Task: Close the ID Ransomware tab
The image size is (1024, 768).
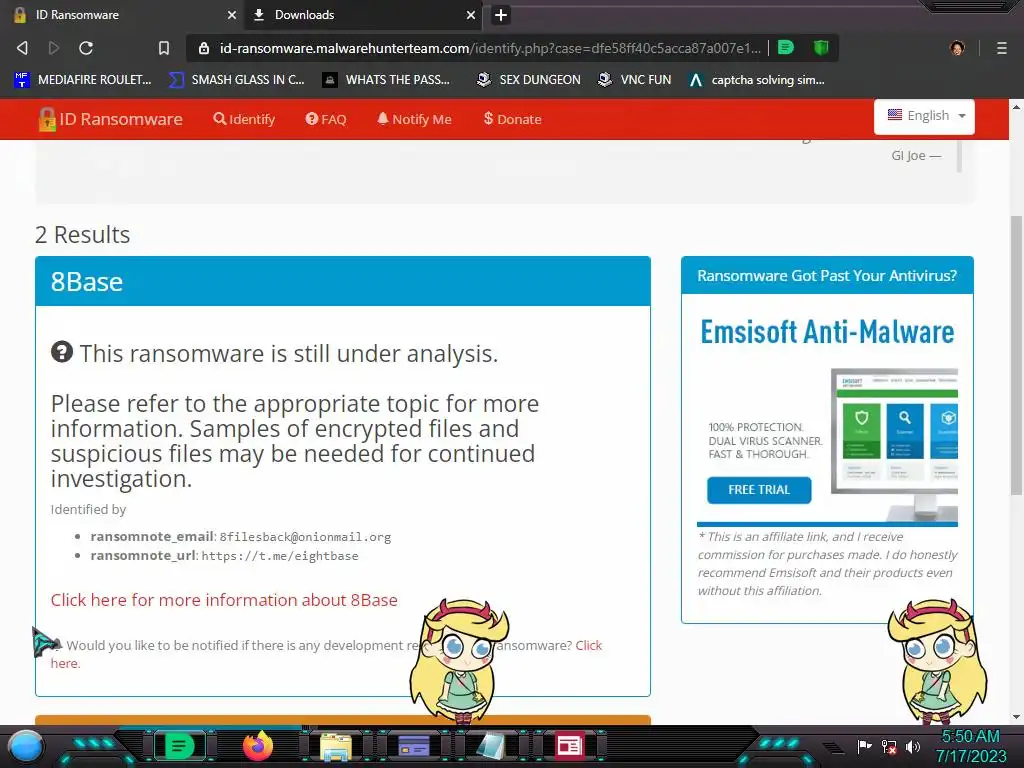Action: [232, 14]
